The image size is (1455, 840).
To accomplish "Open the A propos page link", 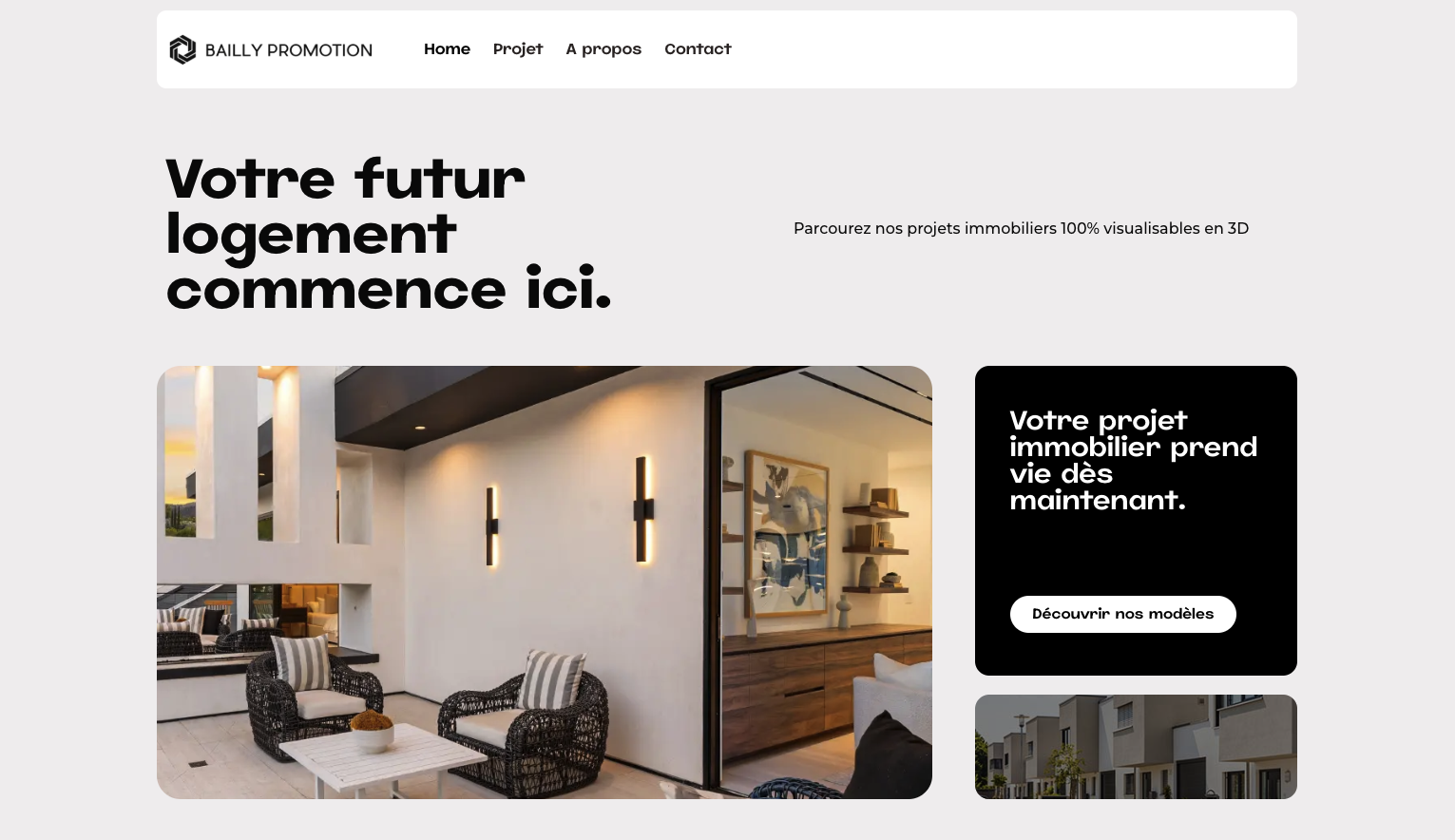I will (603, 49).
